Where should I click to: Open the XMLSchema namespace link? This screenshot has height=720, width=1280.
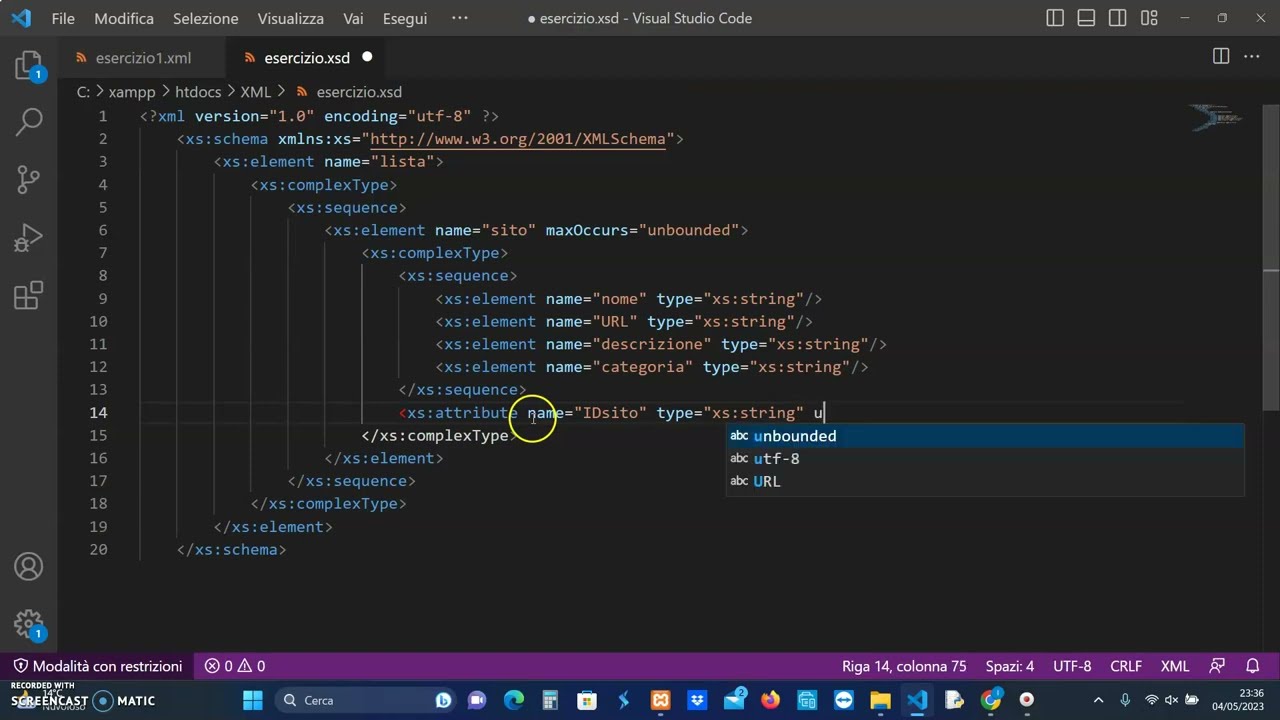(x=517, y=139)
